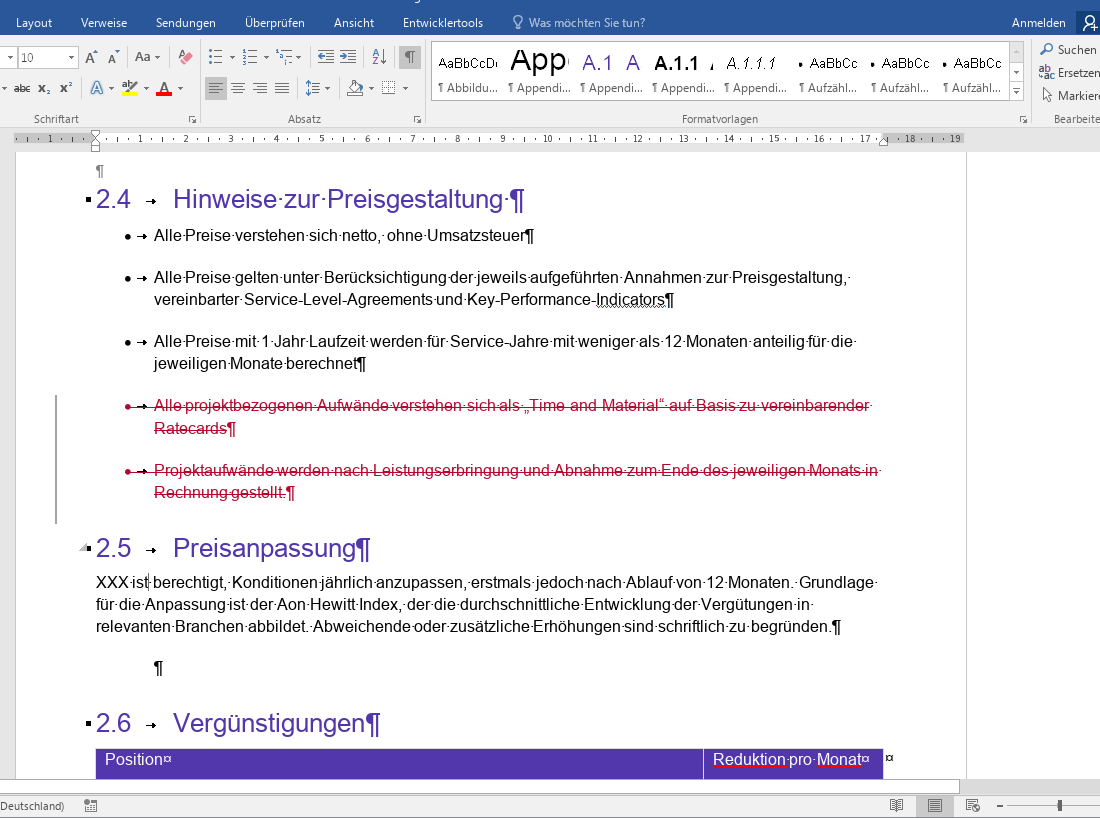Click the 'Was möchten Sie tun?' search box
The image size is (1100, 818).
click(x=579, y=22)
